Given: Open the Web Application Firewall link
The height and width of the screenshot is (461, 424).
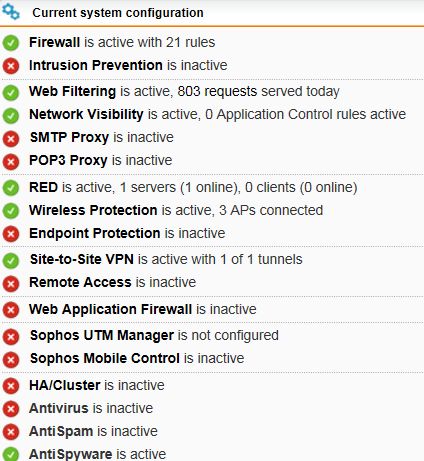Looking at the screenshot, I should pos(110,309).
